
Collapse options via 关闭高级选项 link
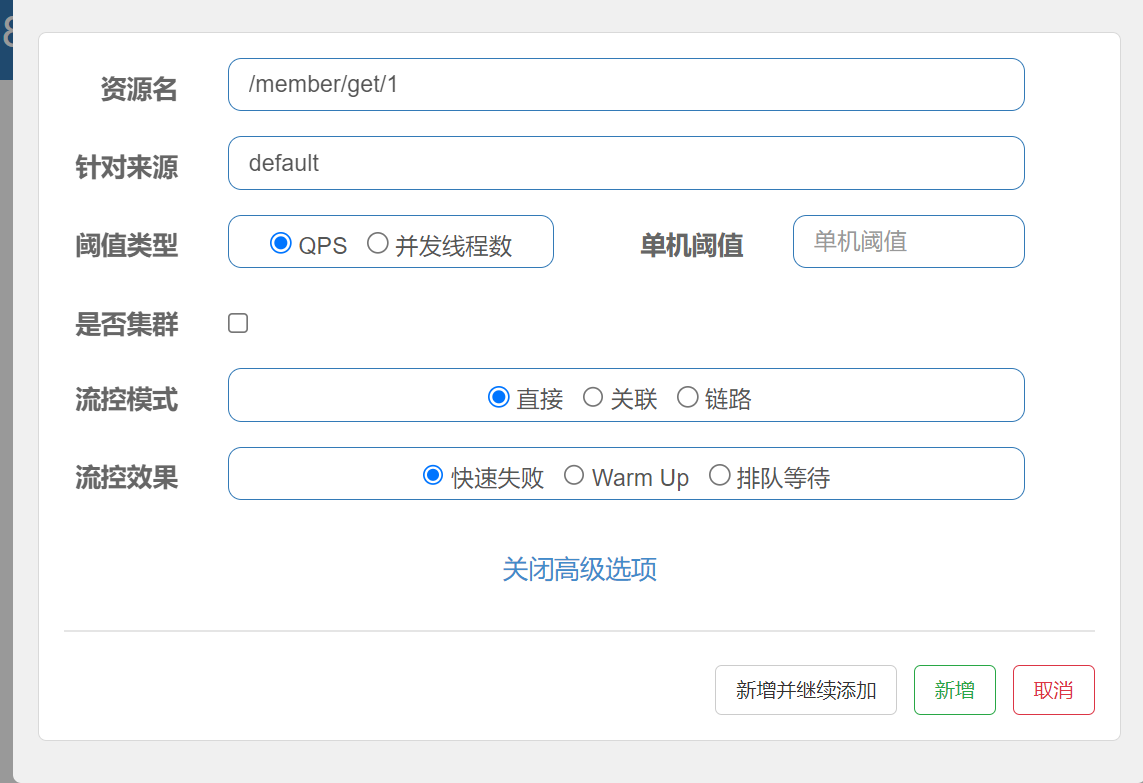pos(579,569)
